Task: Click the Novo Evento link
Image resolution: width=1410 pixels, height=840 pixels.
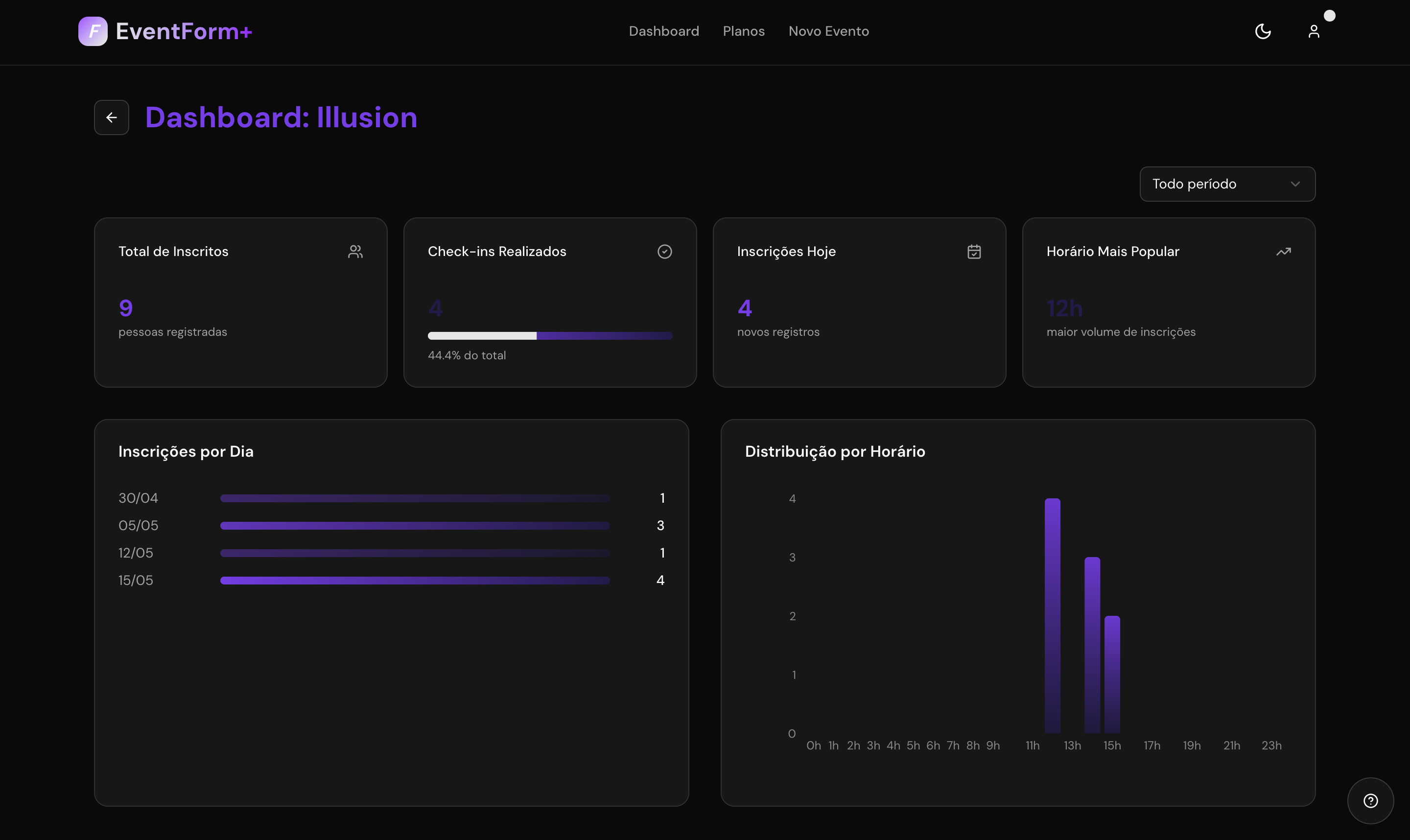Action: [x=828, y=31]
